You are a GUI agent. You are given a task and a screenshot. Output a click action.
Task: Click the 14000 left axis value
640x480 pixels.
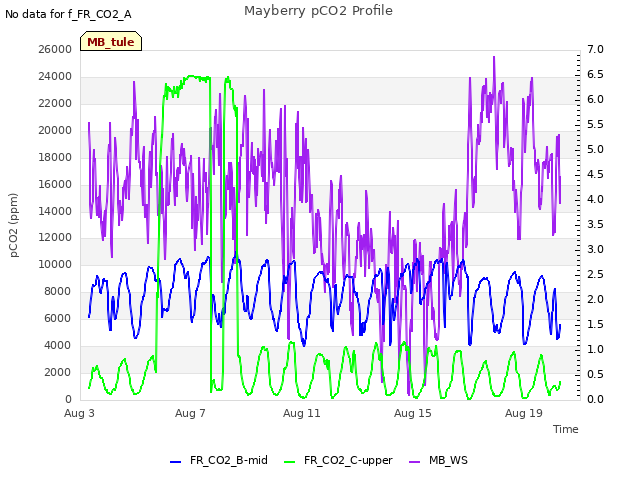coord(55,211)
